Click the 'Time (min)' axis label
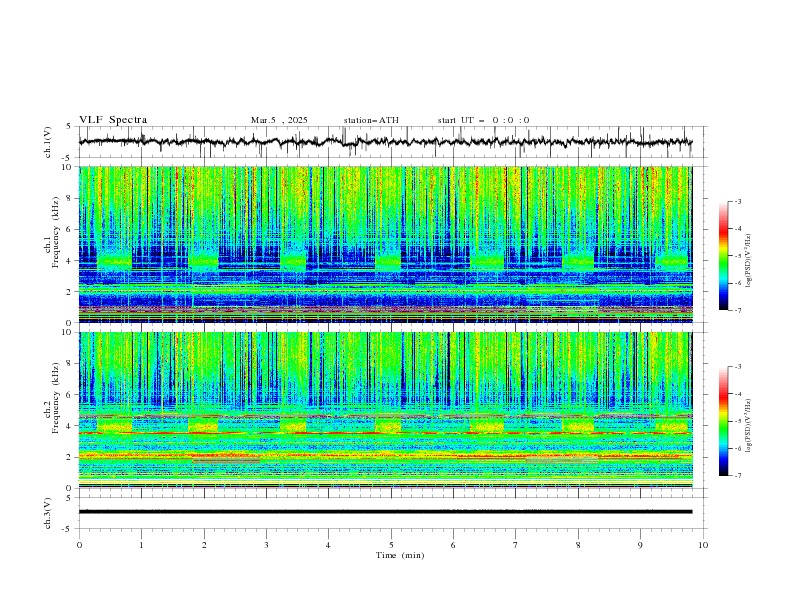 point(400,555)
